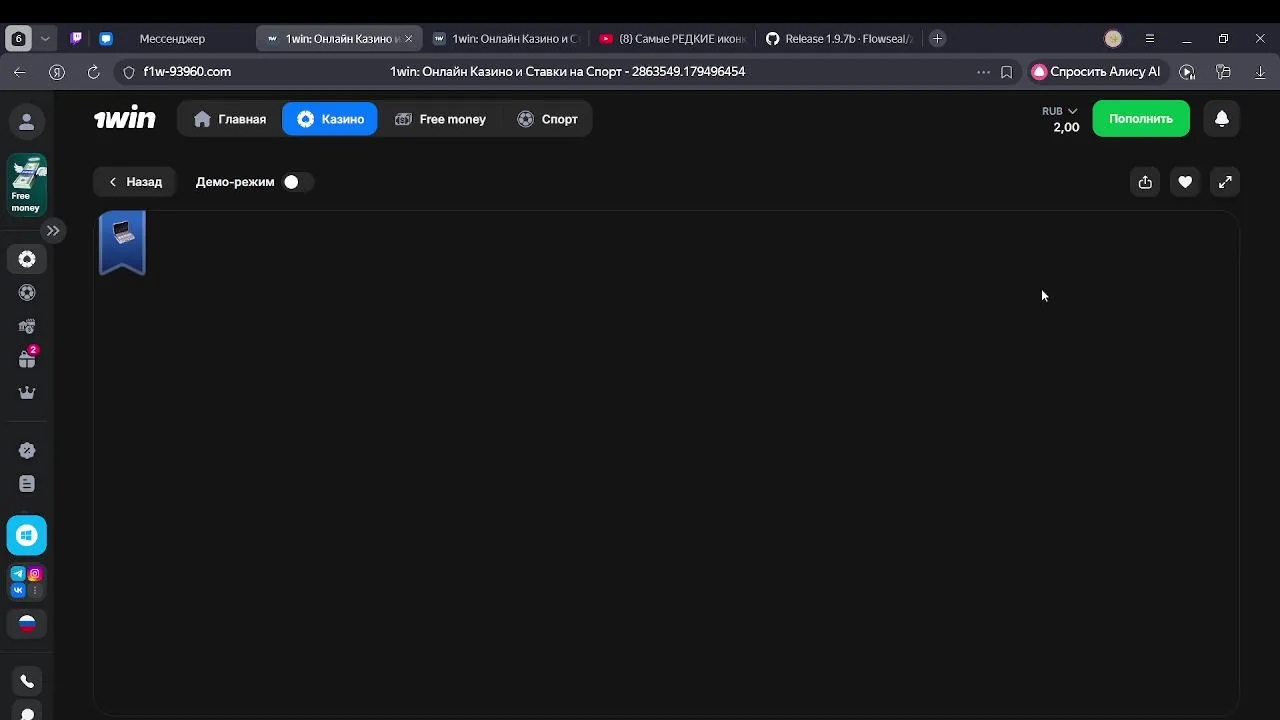1280x720 pixels.
Task: Add game to favorites with heart icon
Action: tap(1185, 182)
